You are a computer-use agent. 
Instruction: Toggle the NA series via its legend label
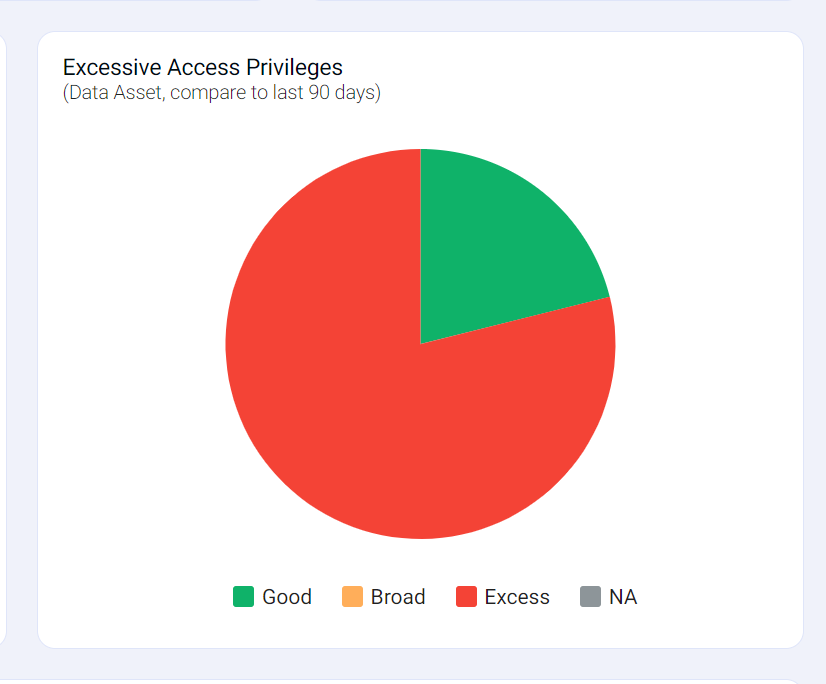click(x=623, y=597)
